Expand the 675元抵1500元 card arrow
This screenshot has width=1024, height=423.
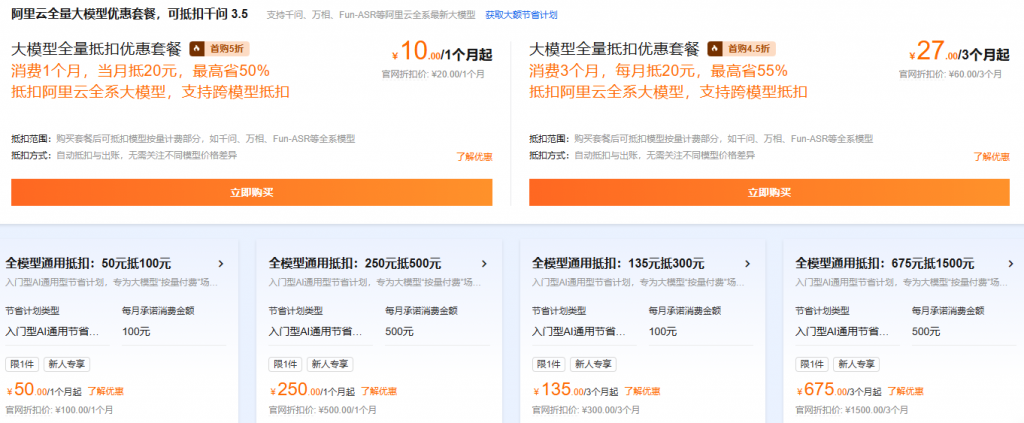1012,264
